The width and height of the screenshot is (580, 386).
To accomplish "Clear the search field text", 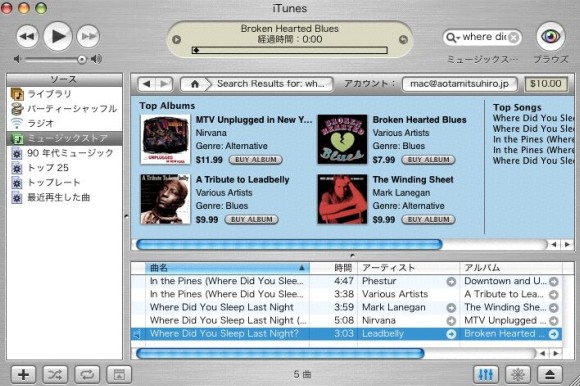I will pos(513,37).
